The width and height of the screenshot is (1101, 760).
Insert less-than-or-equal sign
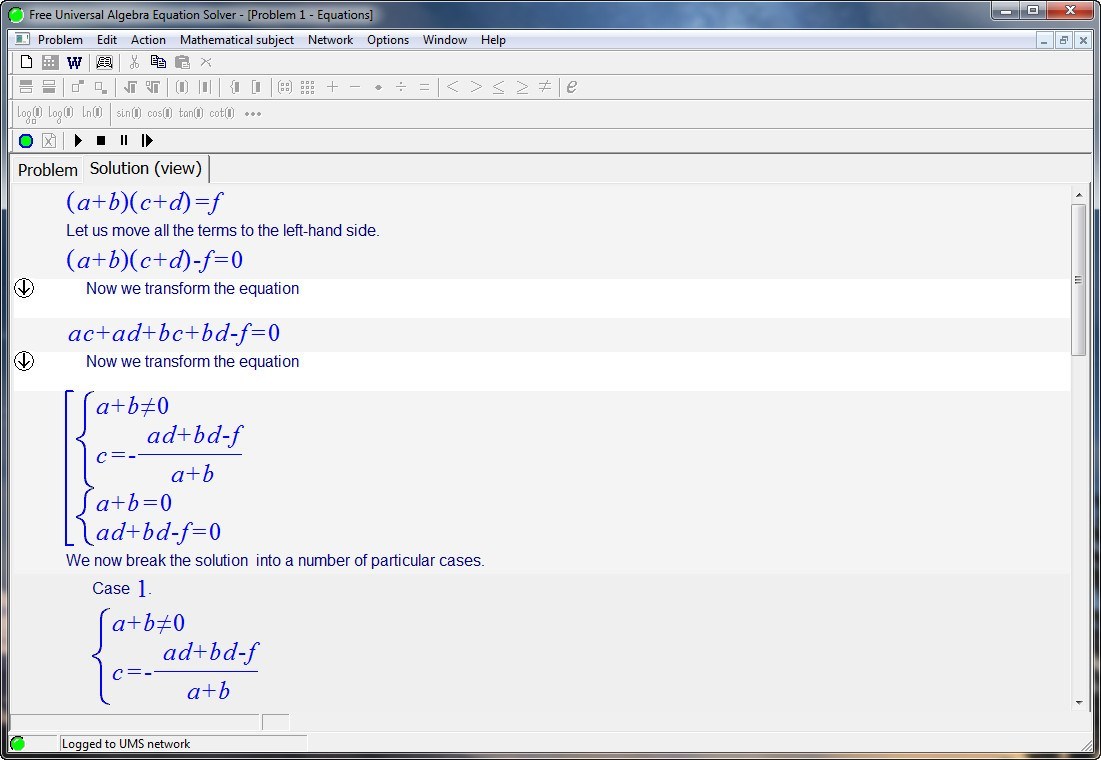499,87
